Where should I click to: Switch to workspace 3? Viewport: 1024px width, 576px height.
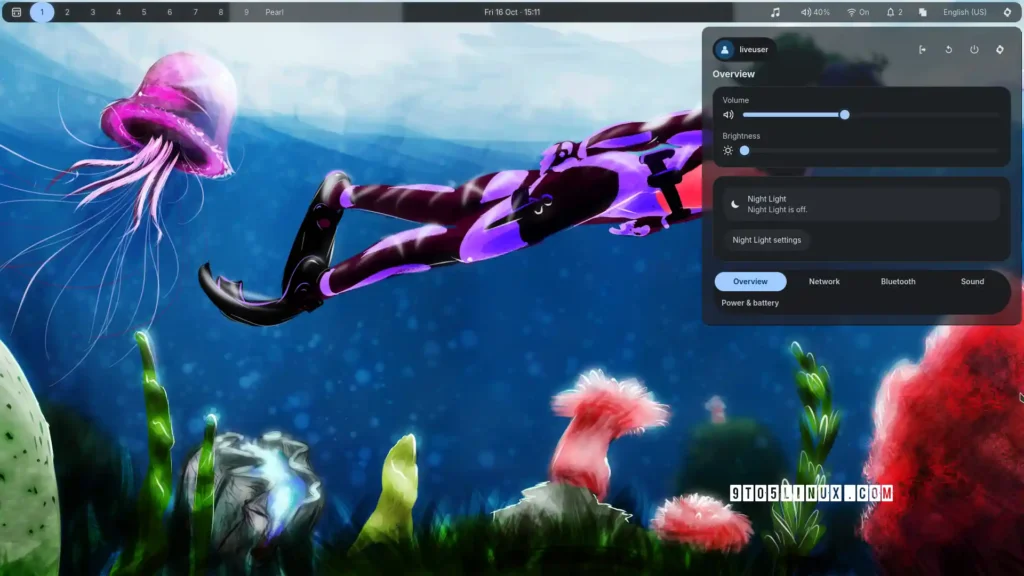[93, 12]
